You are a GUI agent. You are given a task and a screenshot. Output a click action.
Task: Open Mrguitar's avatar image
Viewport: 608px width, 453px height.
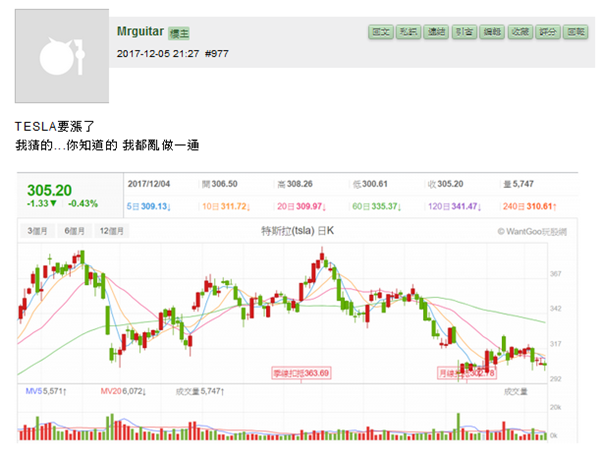pos(62,56)
